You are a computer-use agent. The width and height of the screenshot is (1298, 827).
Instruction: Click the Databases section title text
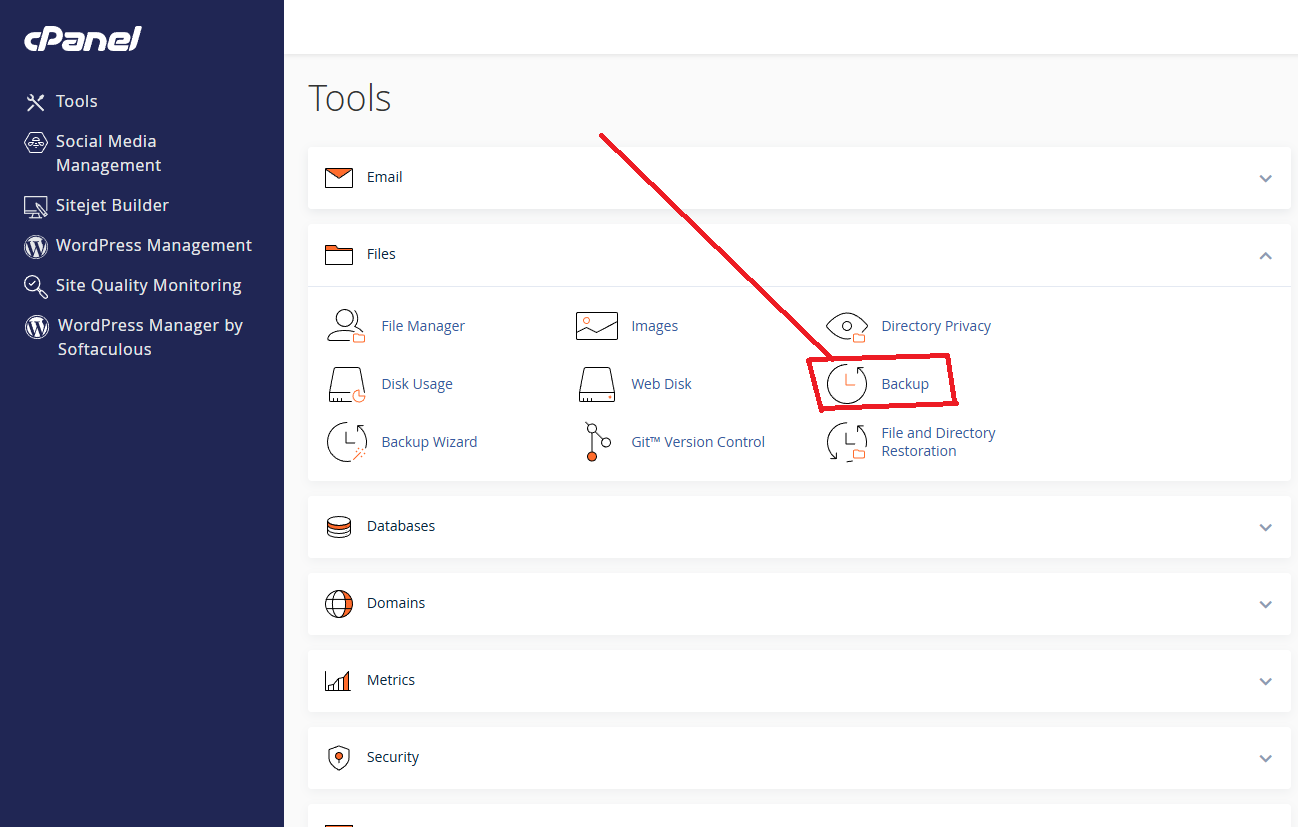(401, 527)
